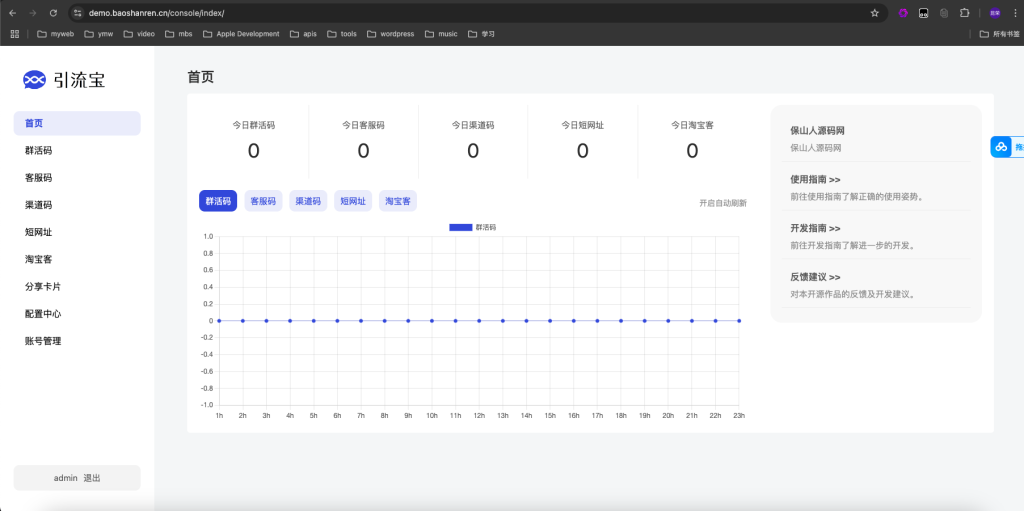The width and height of the screenshot is (1024, 511).
Task: Go back with the browser back arrow
Action: point(12,12)
